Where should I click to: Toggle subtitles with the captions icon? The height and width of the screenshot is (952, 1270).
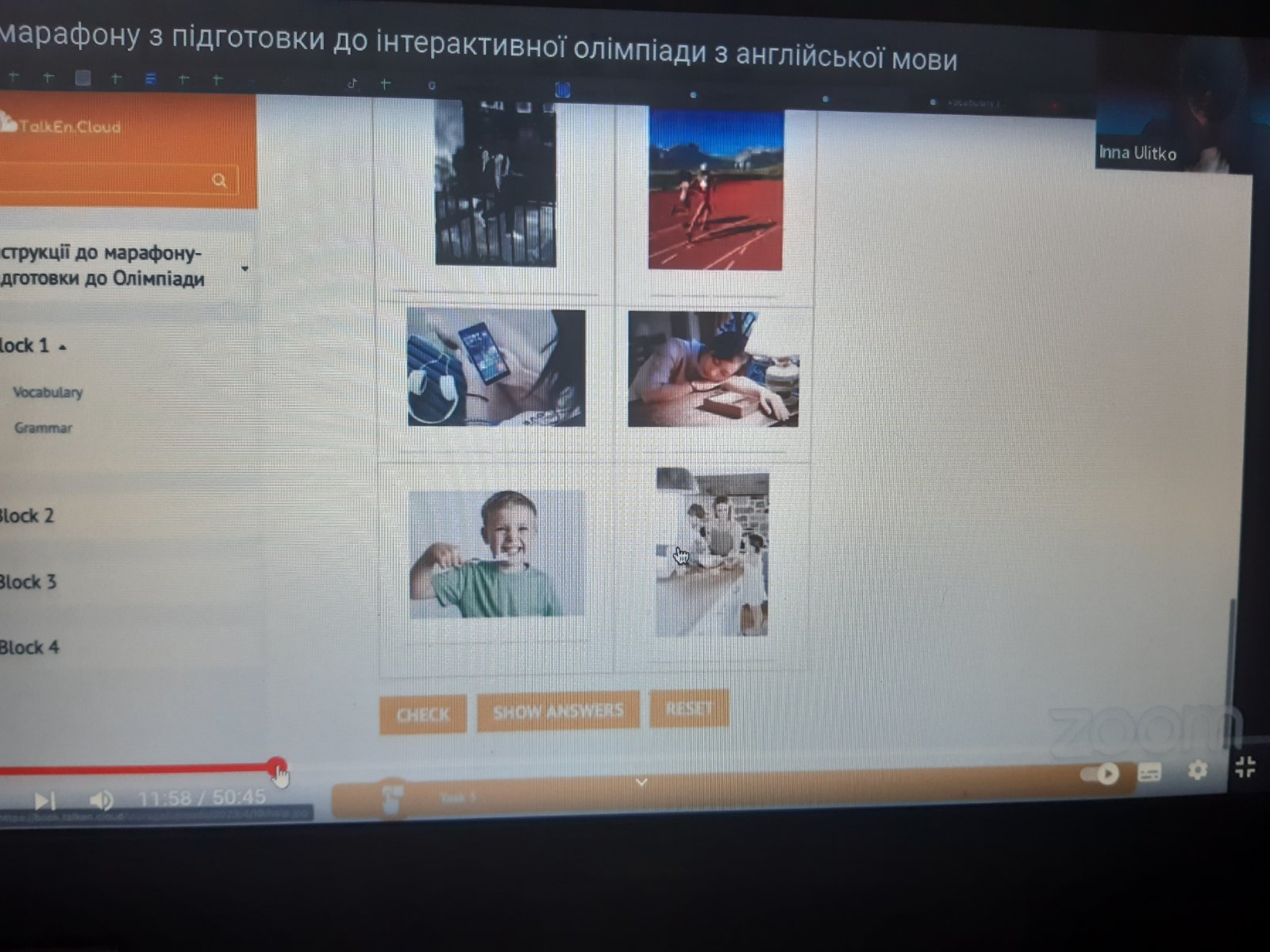(x=1149, y=772)
